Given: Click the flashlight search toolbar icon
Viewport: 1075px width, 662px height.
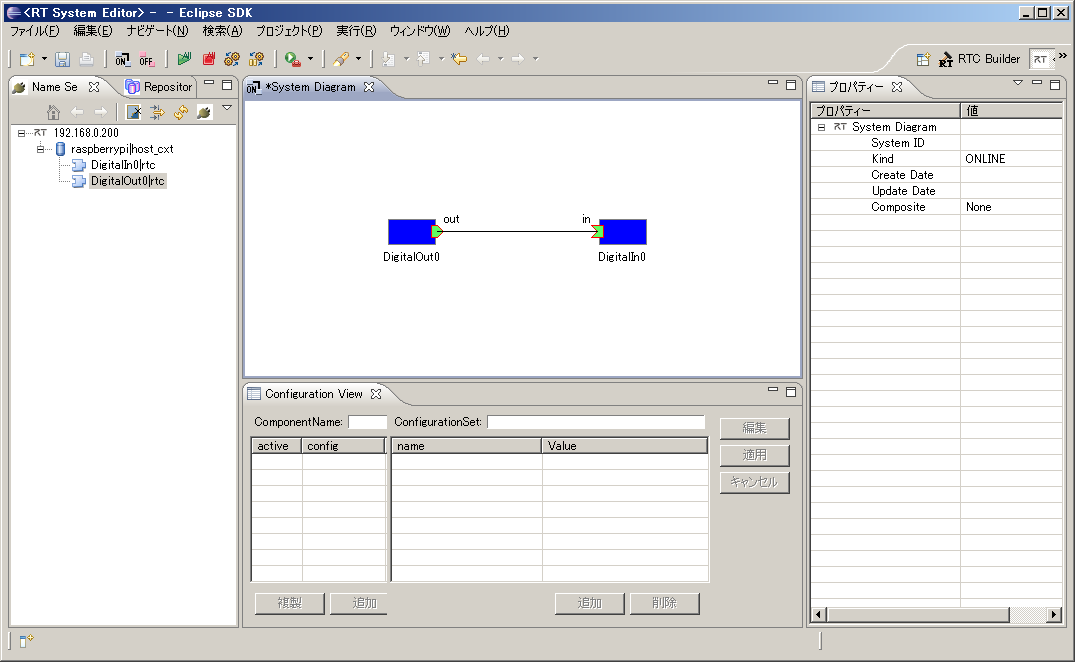Looking at the screenshot, I should tap(341, 60).
